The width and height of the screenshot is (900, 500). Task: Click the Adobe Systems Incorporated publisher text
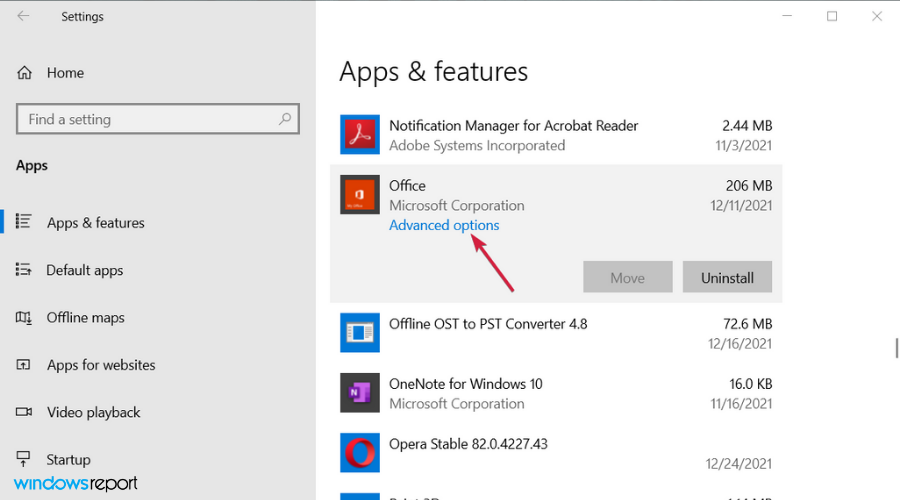(477, 145)
